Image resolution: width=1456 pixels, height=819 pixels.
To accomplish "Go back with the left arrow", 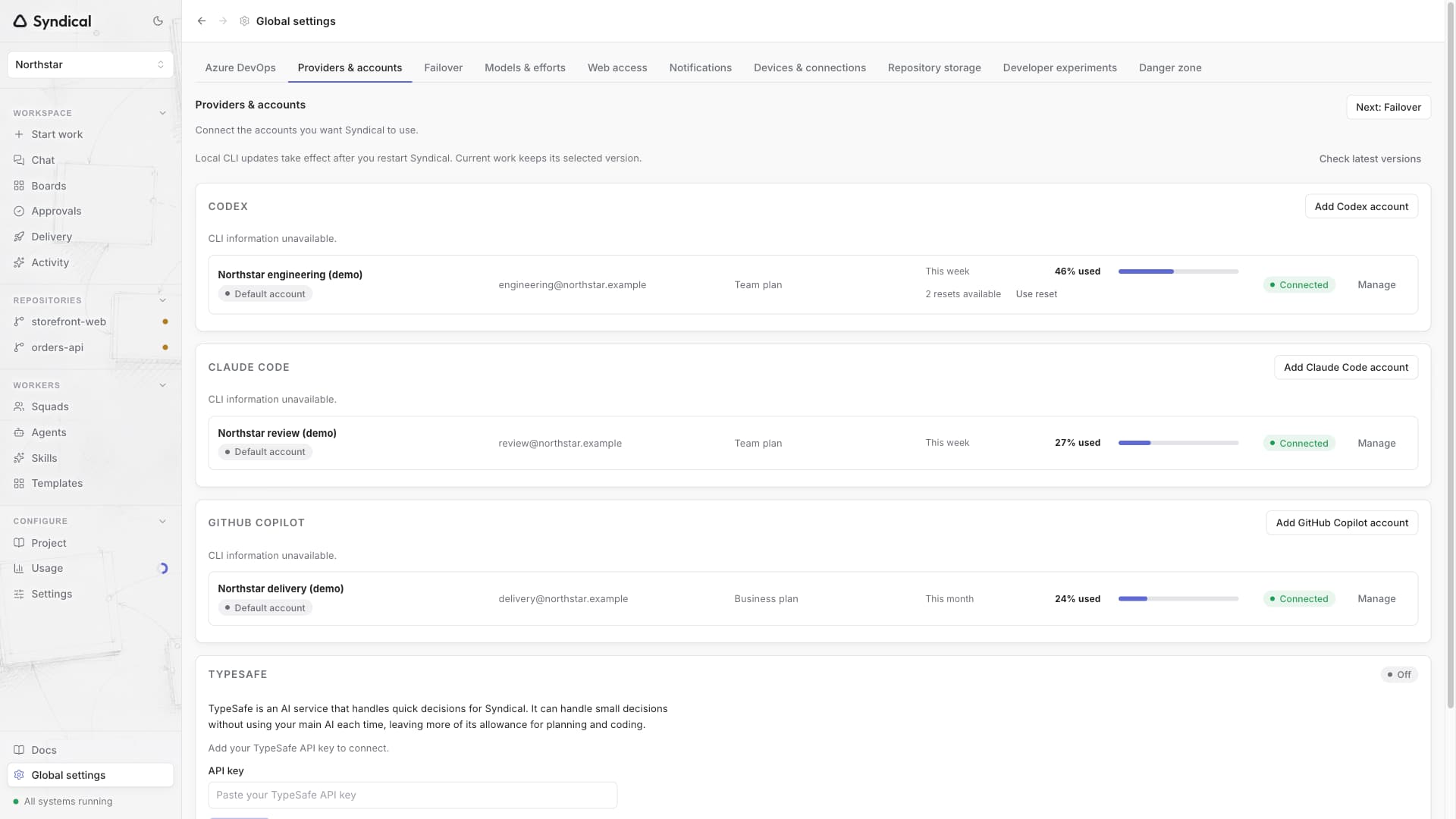I will pos(202,21).
